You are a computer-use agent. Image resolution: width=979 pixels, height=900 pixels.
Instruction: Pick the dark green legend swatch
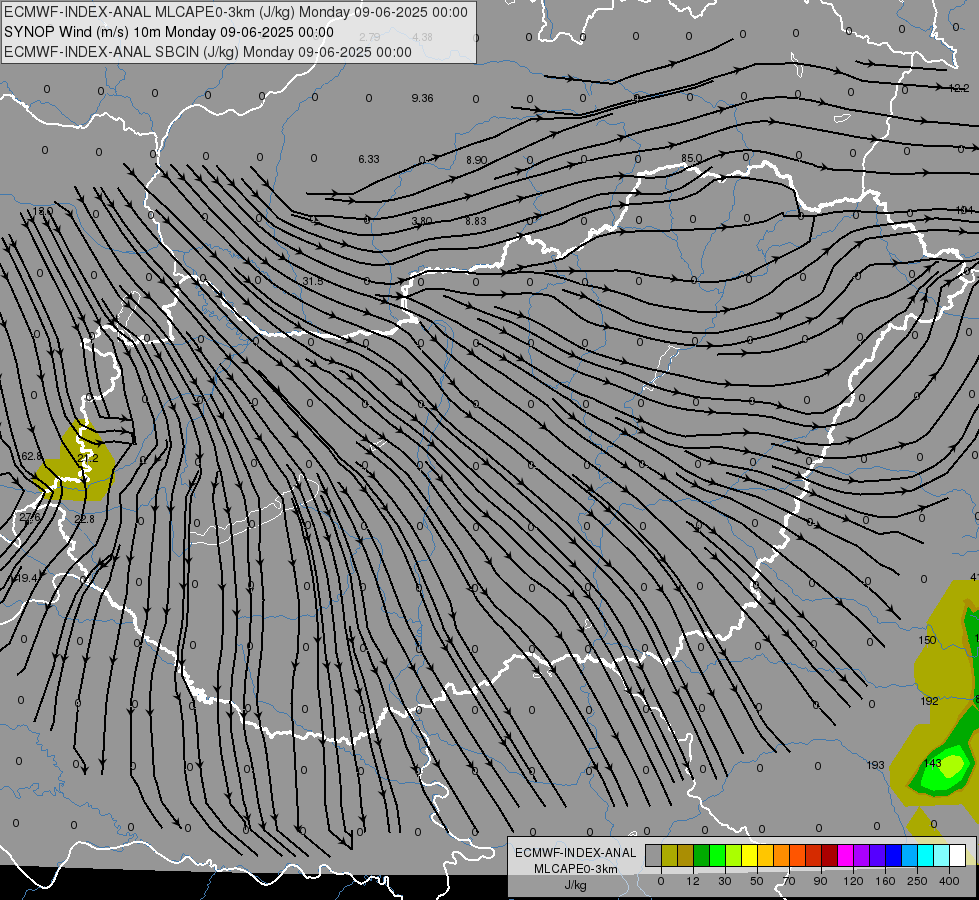[702, 855]
